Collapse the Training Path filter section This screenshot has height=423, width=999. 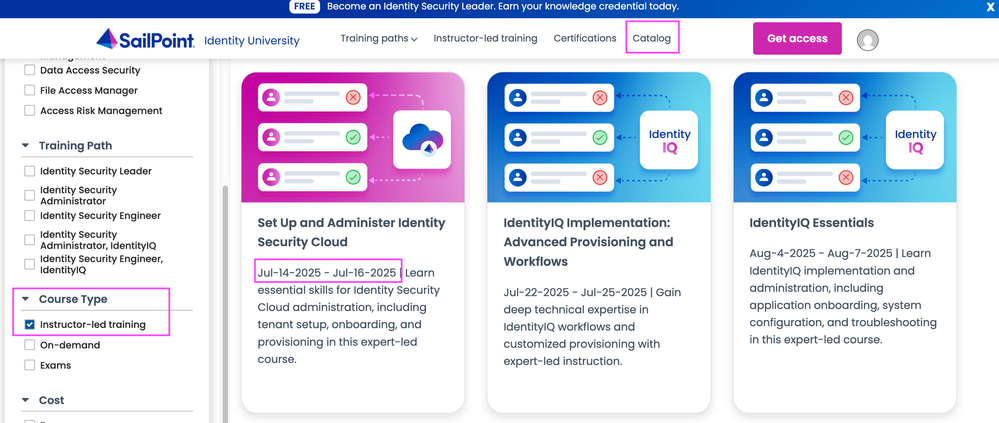26,146
